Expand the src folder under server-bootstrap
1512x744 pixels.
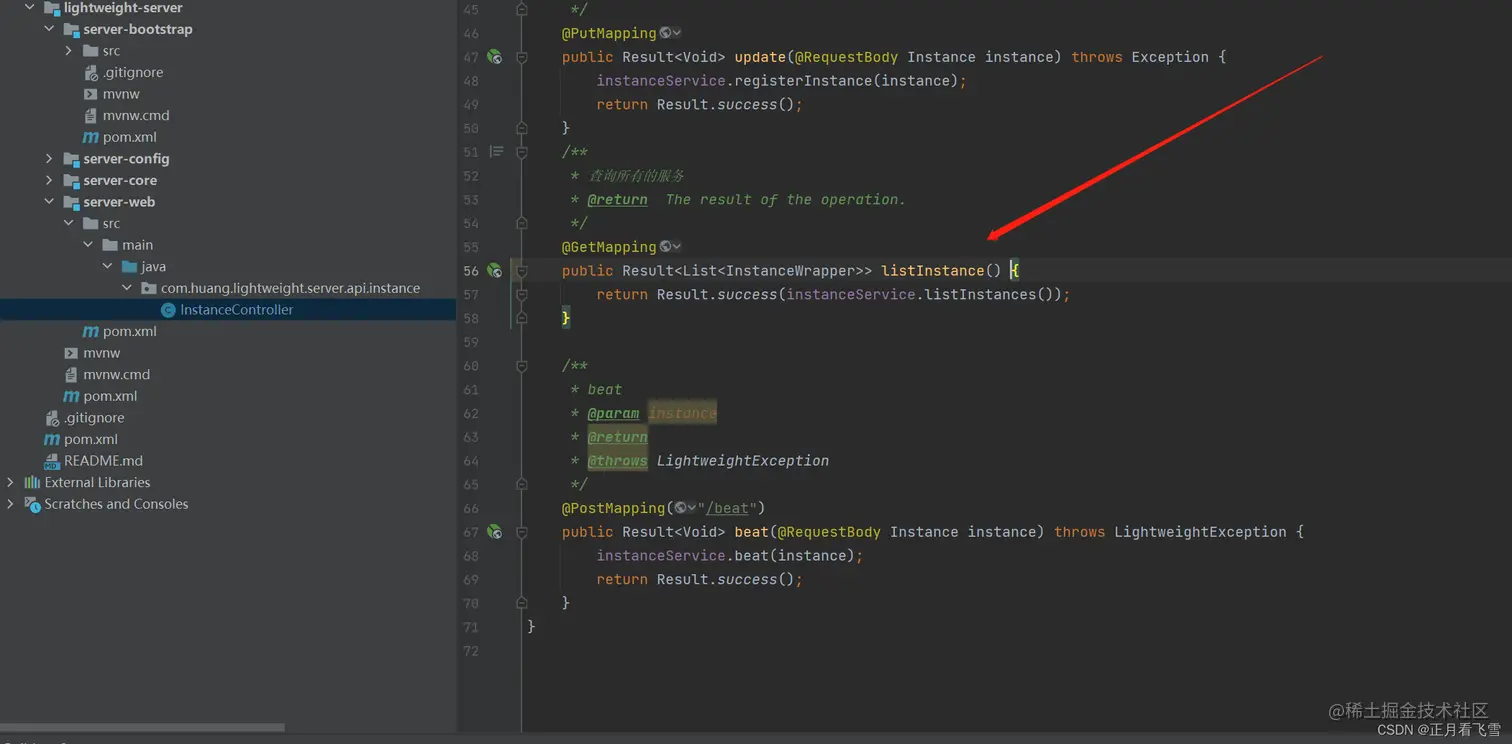tap(68, 51)
